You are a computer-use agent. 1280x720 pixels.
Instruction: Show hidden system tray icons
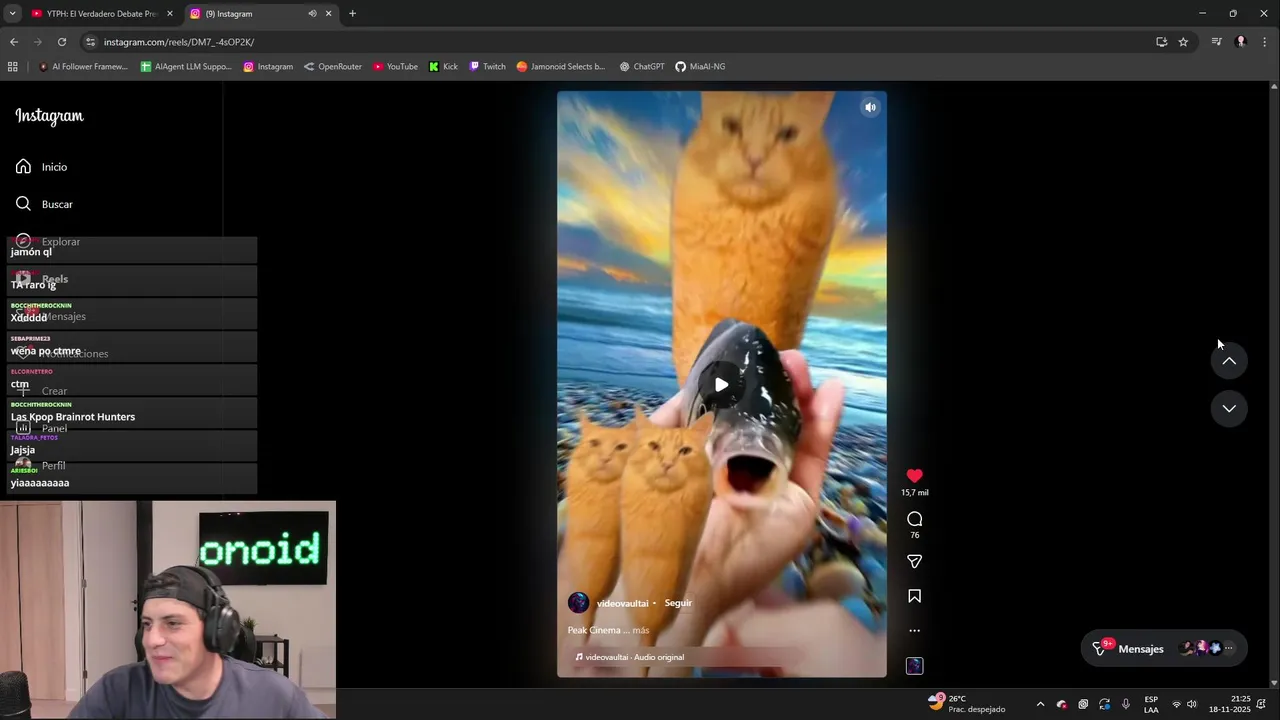click(x=1040, y=704)
